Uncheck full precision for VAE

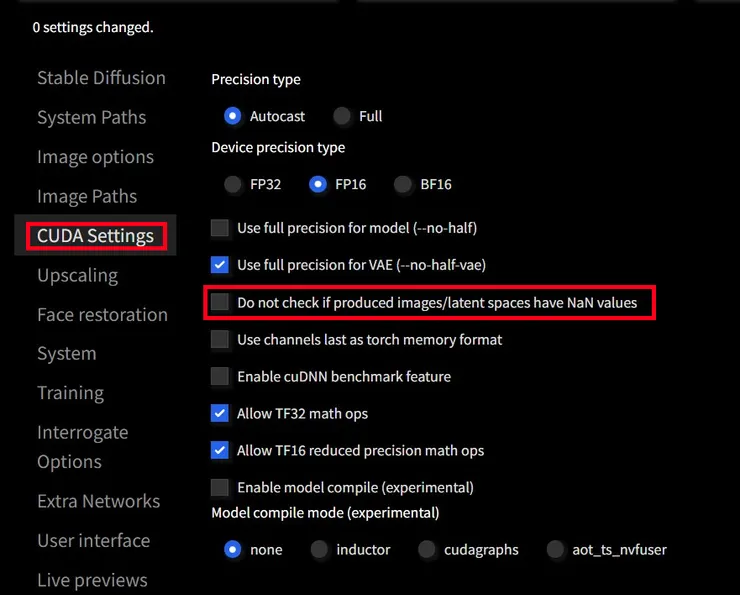[220, 265]
